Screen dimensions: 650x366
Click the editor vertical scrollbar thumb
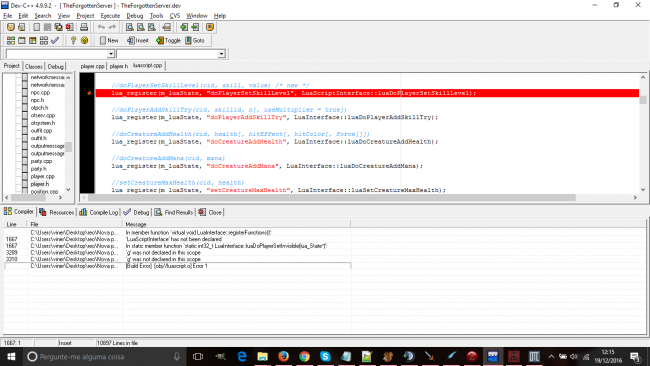click(x=643, y=100)
